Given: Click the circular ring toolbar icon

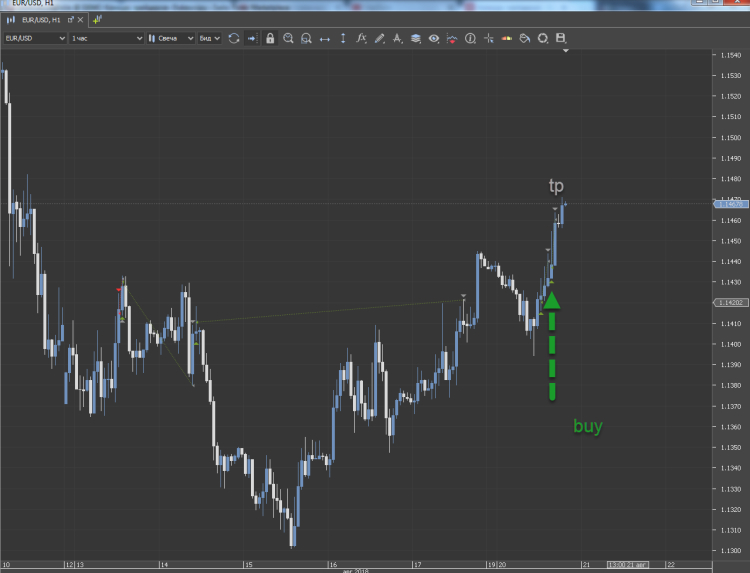Looking at the screenshot, I should [543, 38].
